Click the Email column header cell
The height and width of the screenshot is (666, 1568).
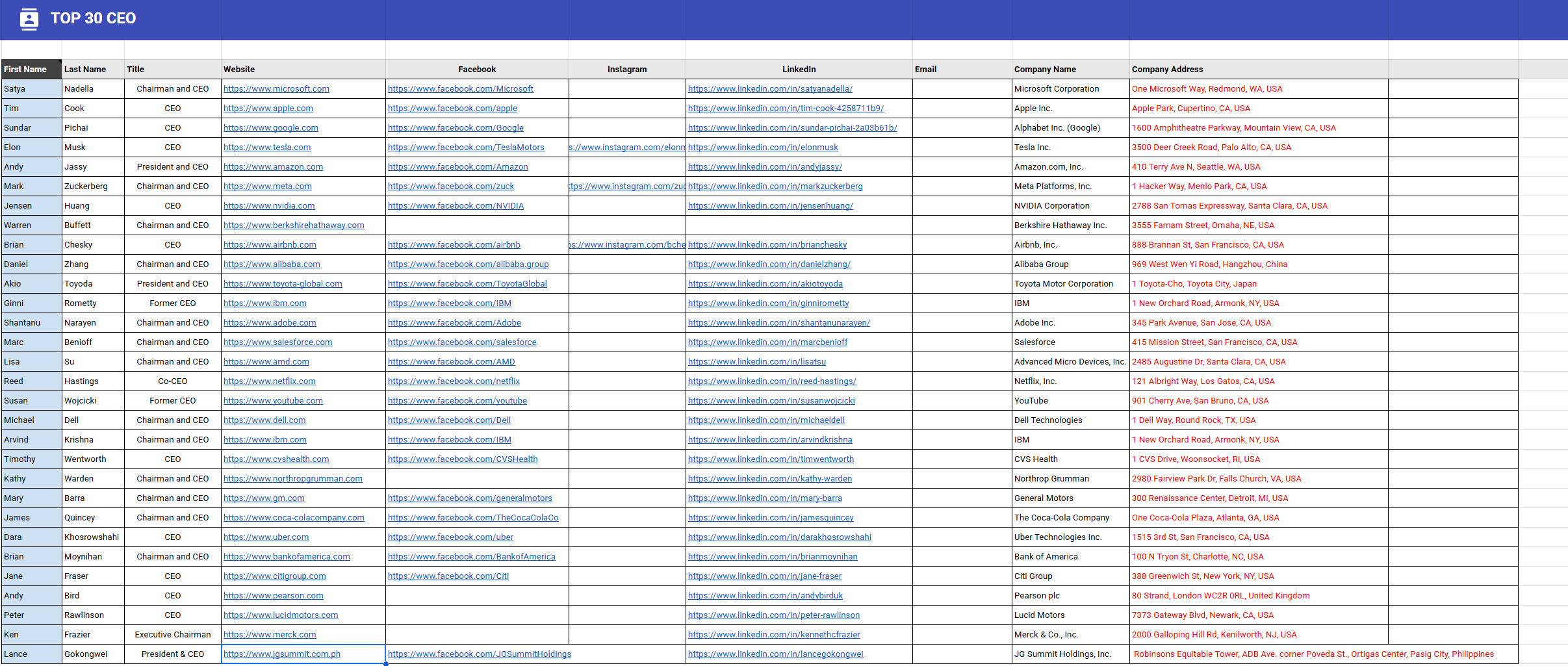click(962, 70)
